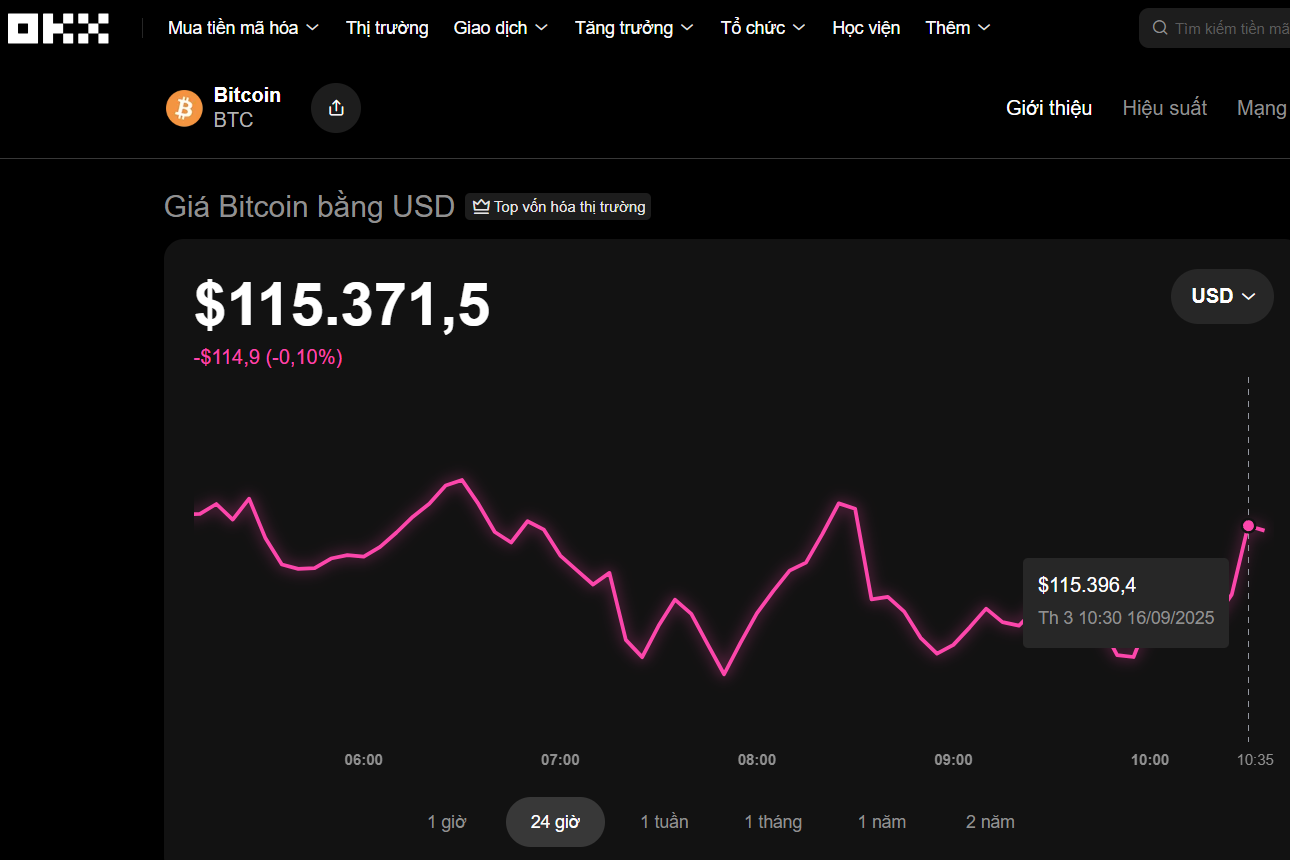
Task: Select the "1 tuần" time range
Action: pos(664,821)
